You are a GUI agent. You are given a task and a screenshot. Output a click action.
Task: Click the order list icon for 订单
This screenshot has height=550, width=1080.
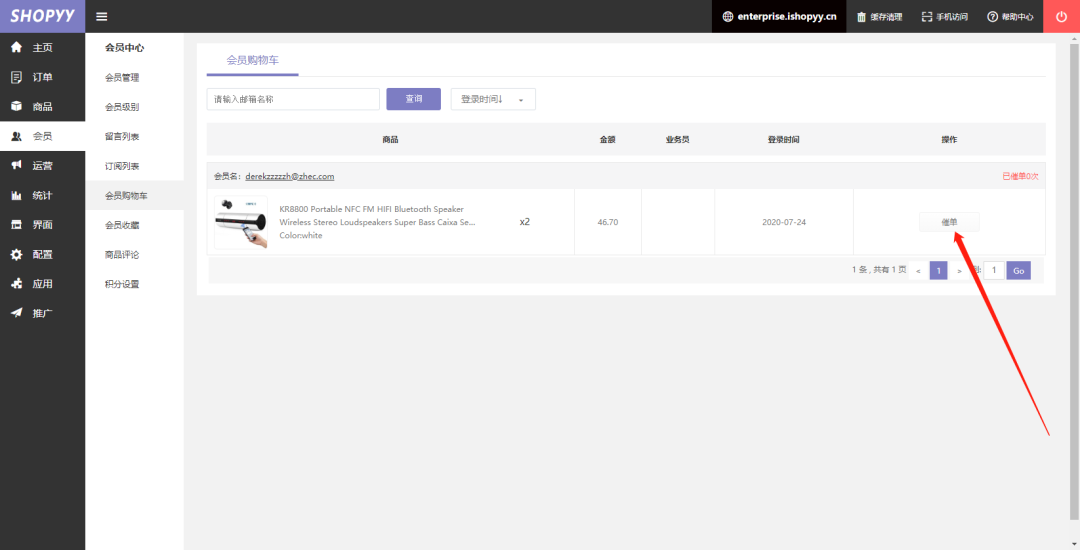click(x=17, y=77)
